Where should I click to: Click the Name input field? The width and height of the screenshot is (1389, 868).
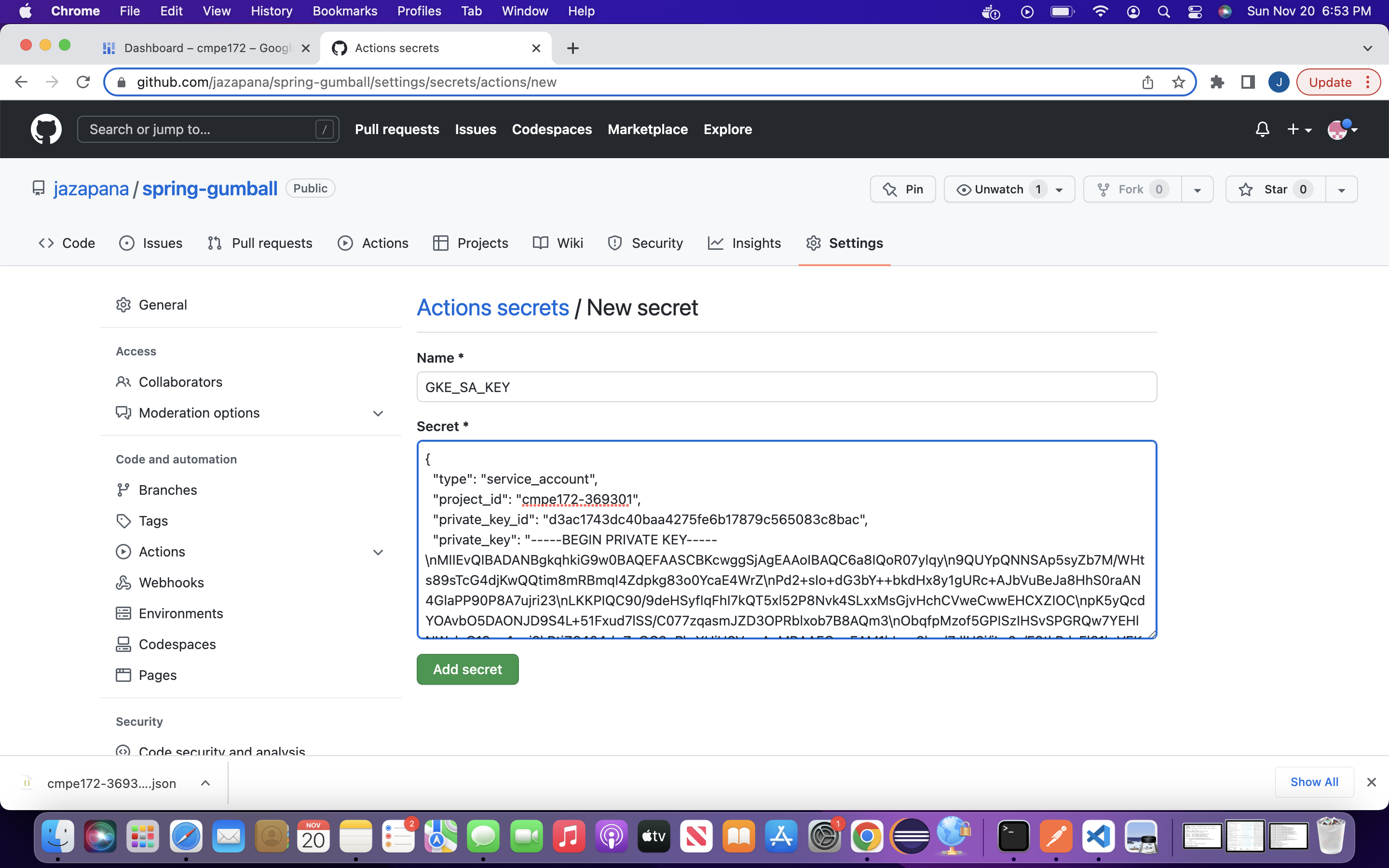pyautogui.click(x=786, y=387)
